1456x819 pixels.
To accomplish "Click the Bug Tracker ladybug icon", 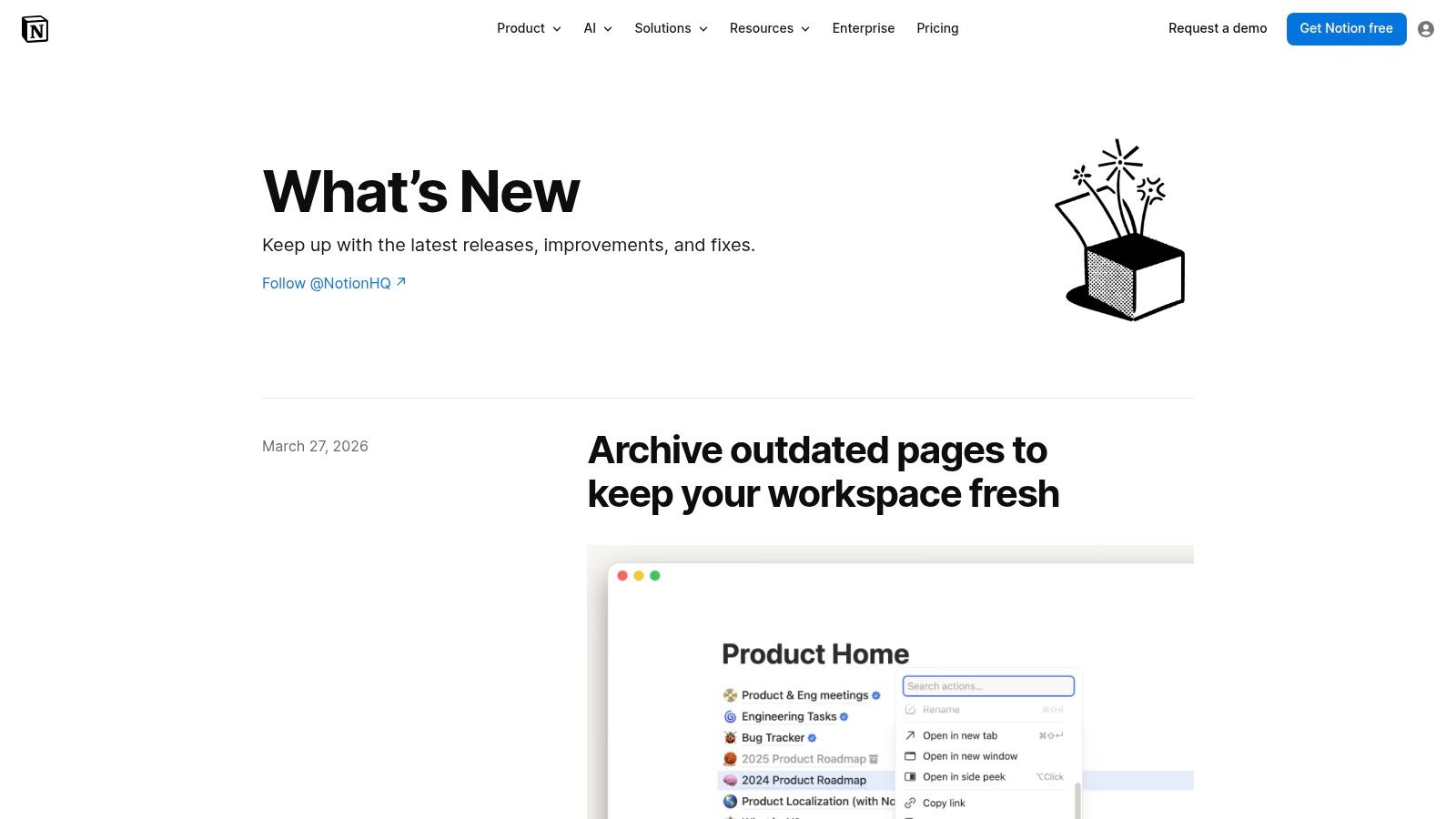I will pos(730,738).
